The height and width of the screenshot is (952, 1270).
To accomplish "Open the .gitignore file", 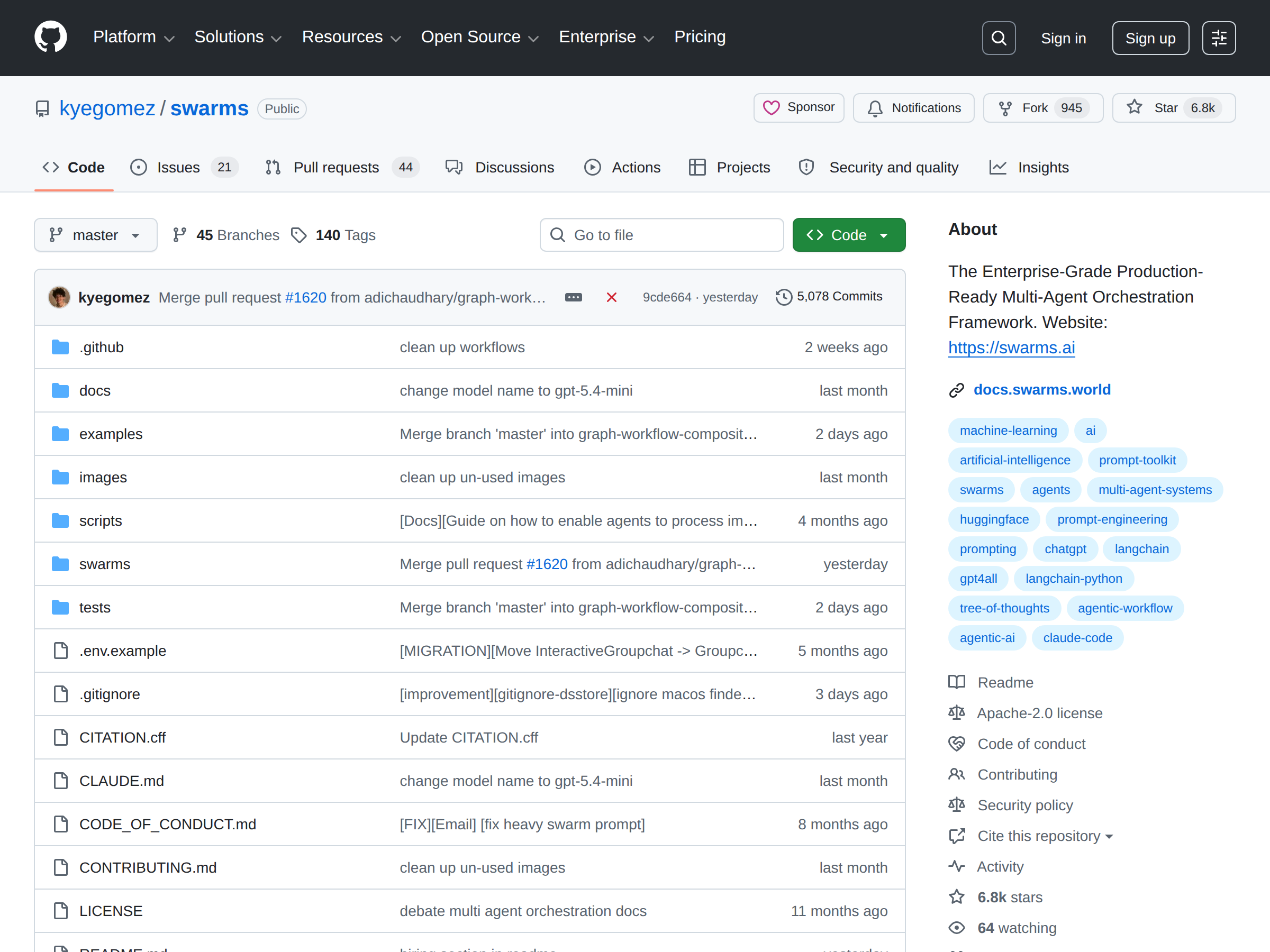I will pos(110,694).
